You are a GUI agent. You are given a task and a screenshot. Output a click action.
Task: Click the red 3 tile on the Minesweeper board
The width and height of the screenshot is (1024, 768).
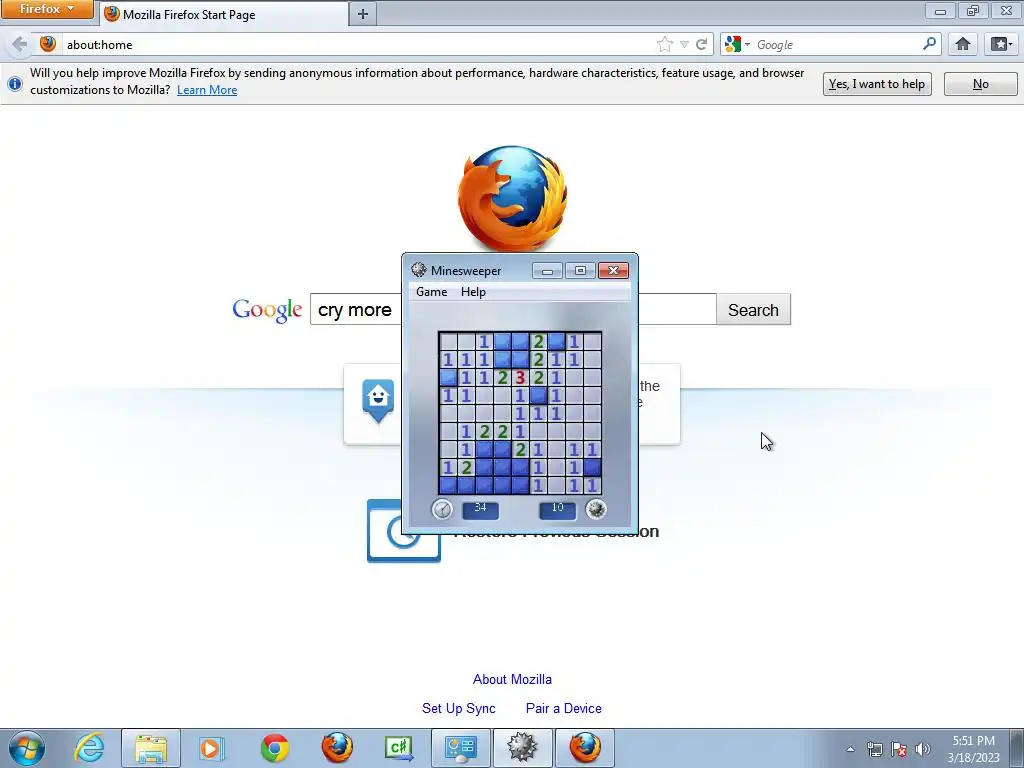pyautogui.click(x=520, y=377)
